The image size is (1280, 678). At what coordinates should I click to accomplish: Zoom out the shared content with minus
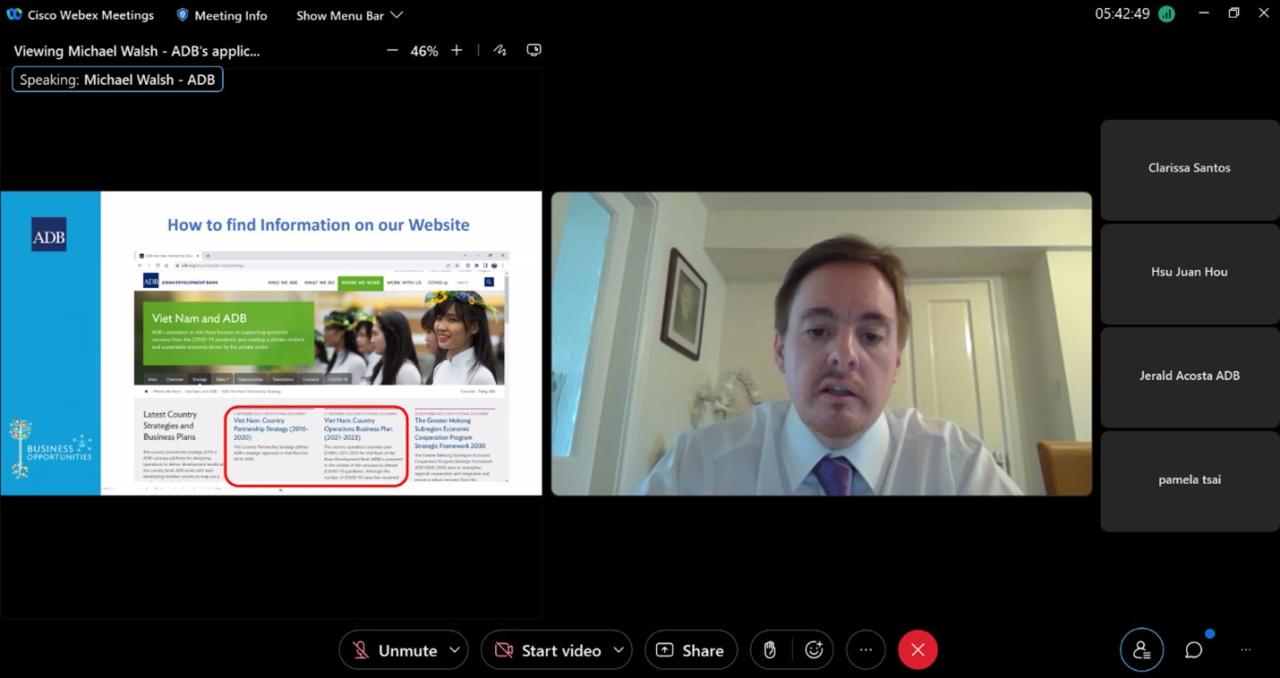click(x=392, y=50)
